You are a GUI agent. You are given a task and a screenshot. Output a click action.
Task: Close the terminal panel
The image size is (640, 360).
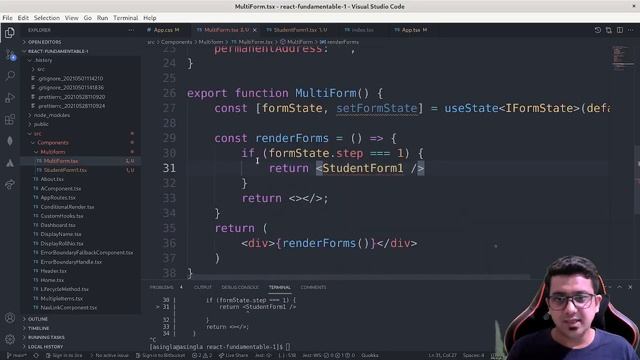[x=630, y=287]
